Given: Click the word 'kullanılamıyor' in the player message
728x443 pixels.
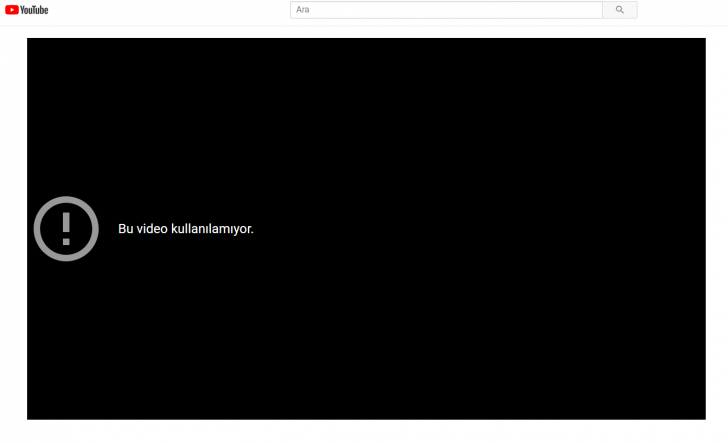Looking at the screenshot, I should tap(213, 229).
